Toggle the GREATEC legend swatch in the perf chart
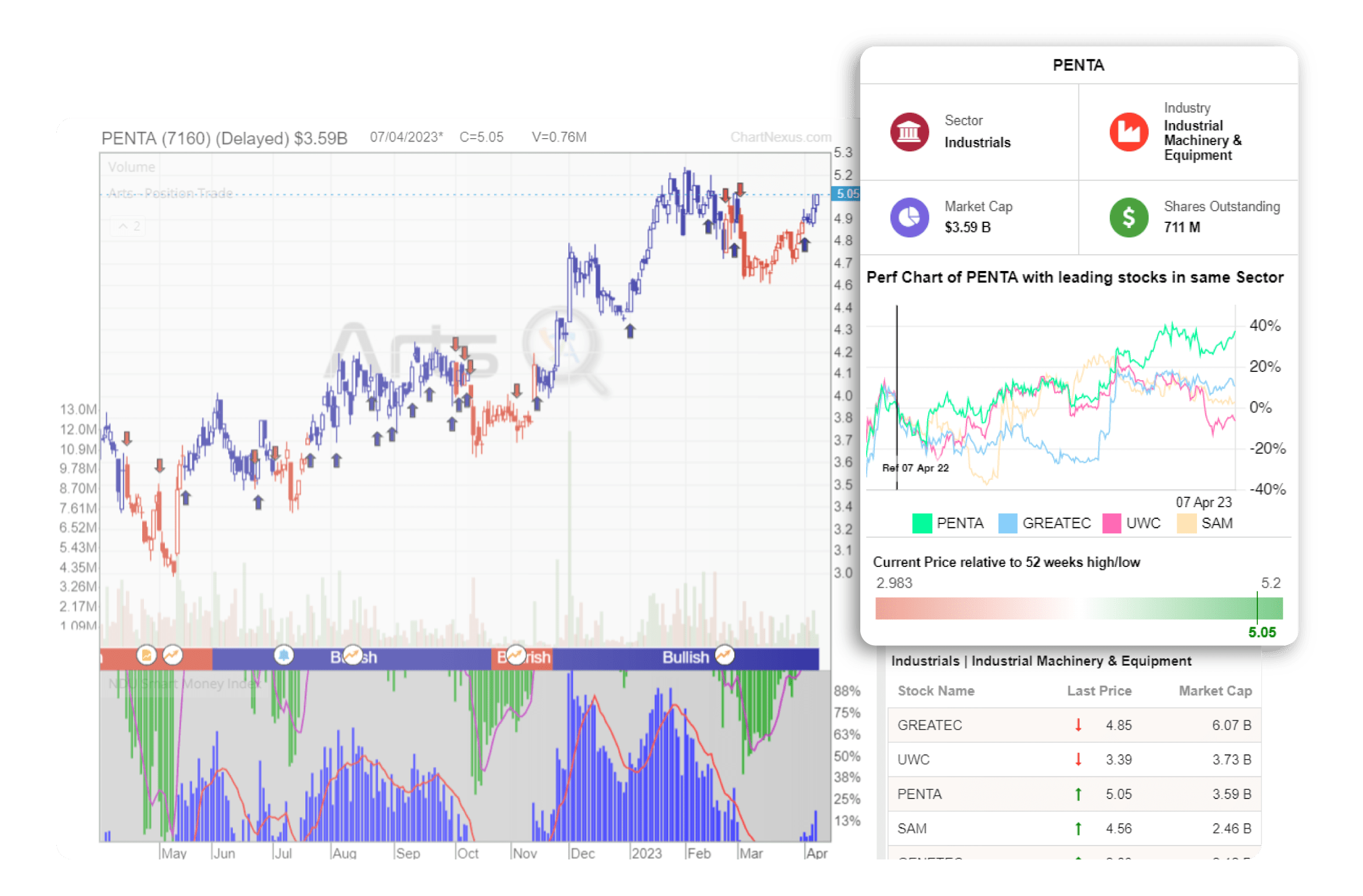Viewport: 1363px width, 896px height. [1008, 523]
